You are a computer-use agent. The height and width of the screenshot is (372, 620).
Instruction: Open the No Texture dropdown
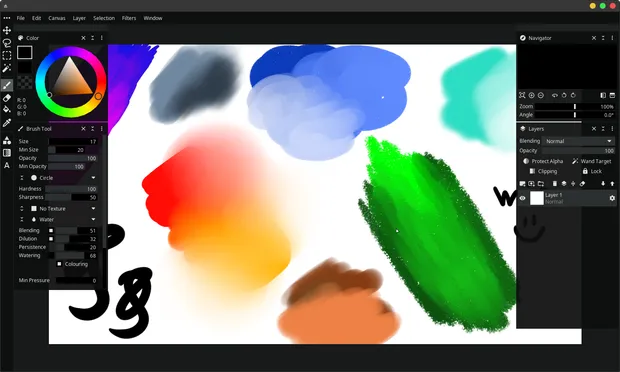pos(63,208)
